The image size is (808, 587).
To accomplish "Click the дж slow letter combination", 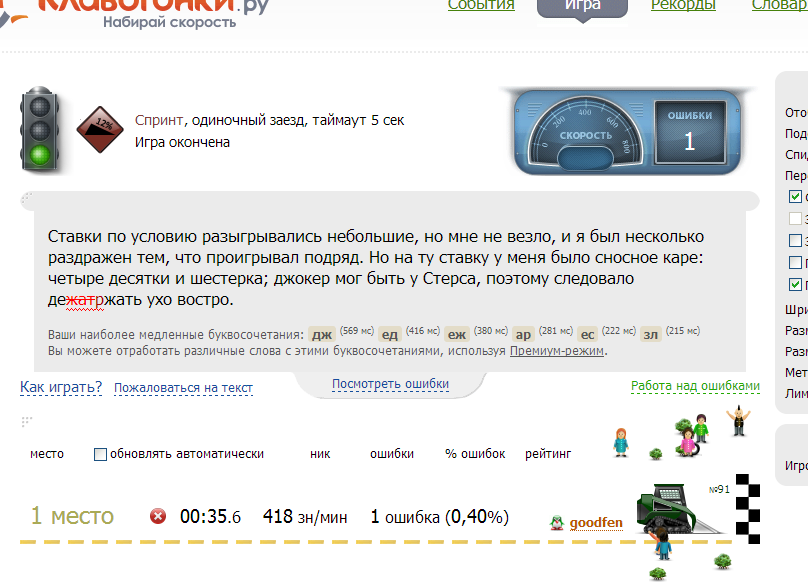I will pos(322,334).
